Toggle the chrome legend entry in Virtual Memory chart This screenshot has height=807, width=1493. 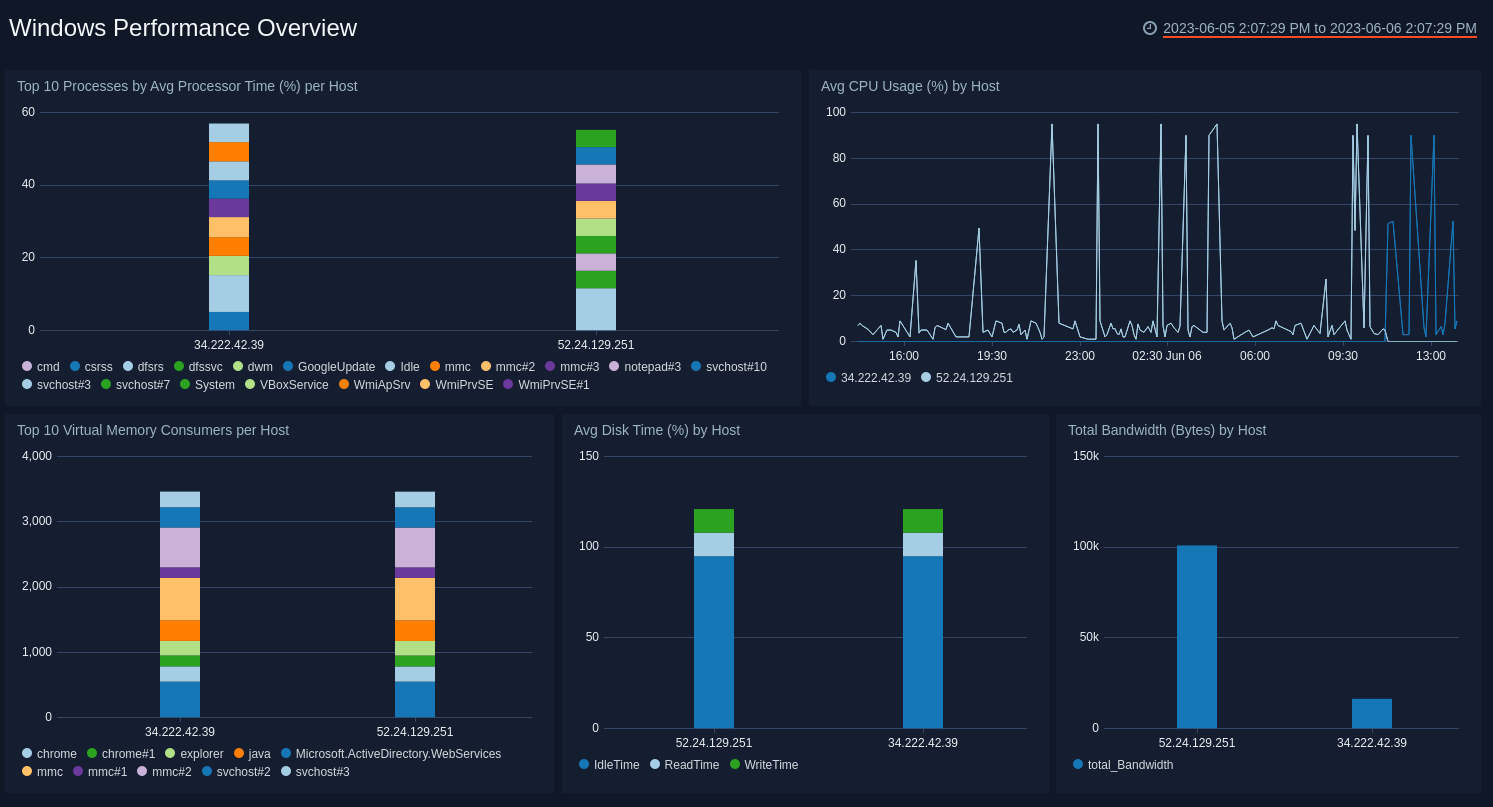(x=49, y=754)
